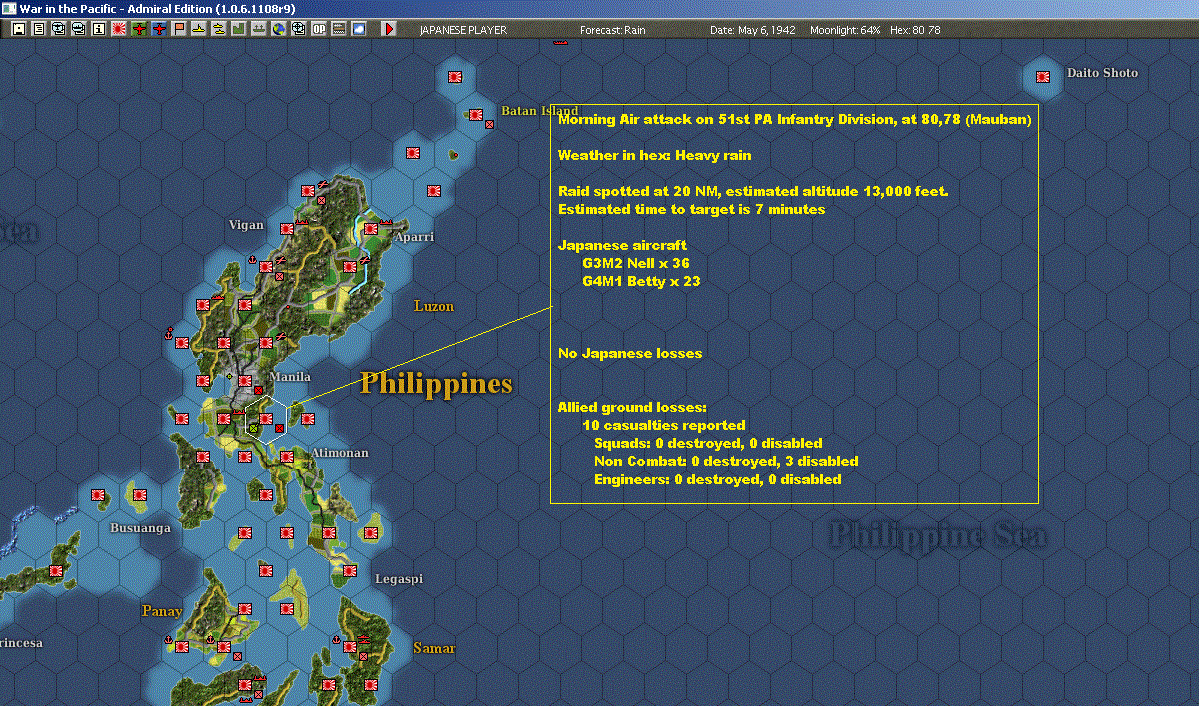Click the railway tracks toolbar icon

coord(339,29)
